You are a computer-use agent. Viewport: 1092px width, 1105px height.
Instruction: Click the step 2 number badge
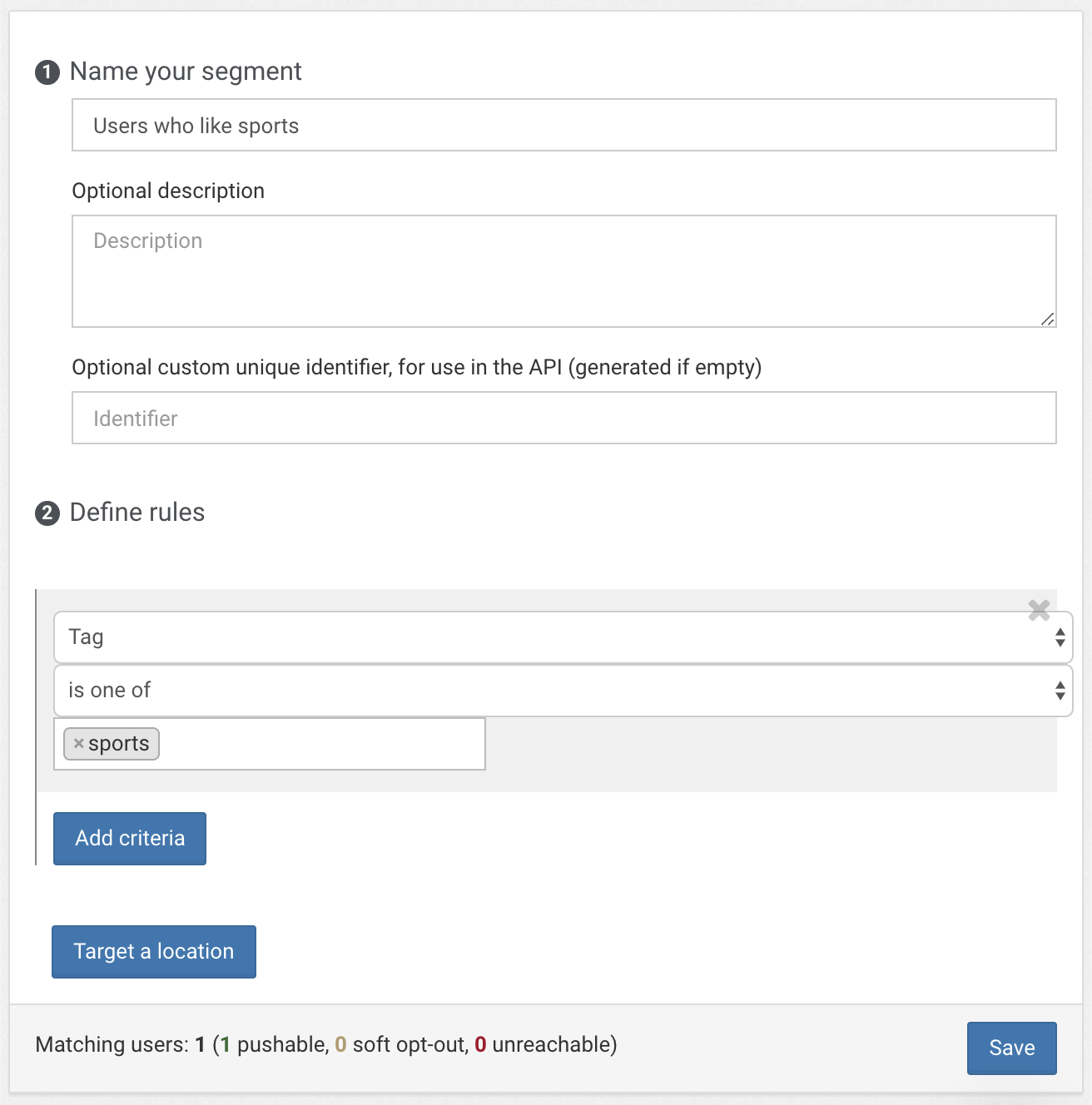tap(47, 513)
